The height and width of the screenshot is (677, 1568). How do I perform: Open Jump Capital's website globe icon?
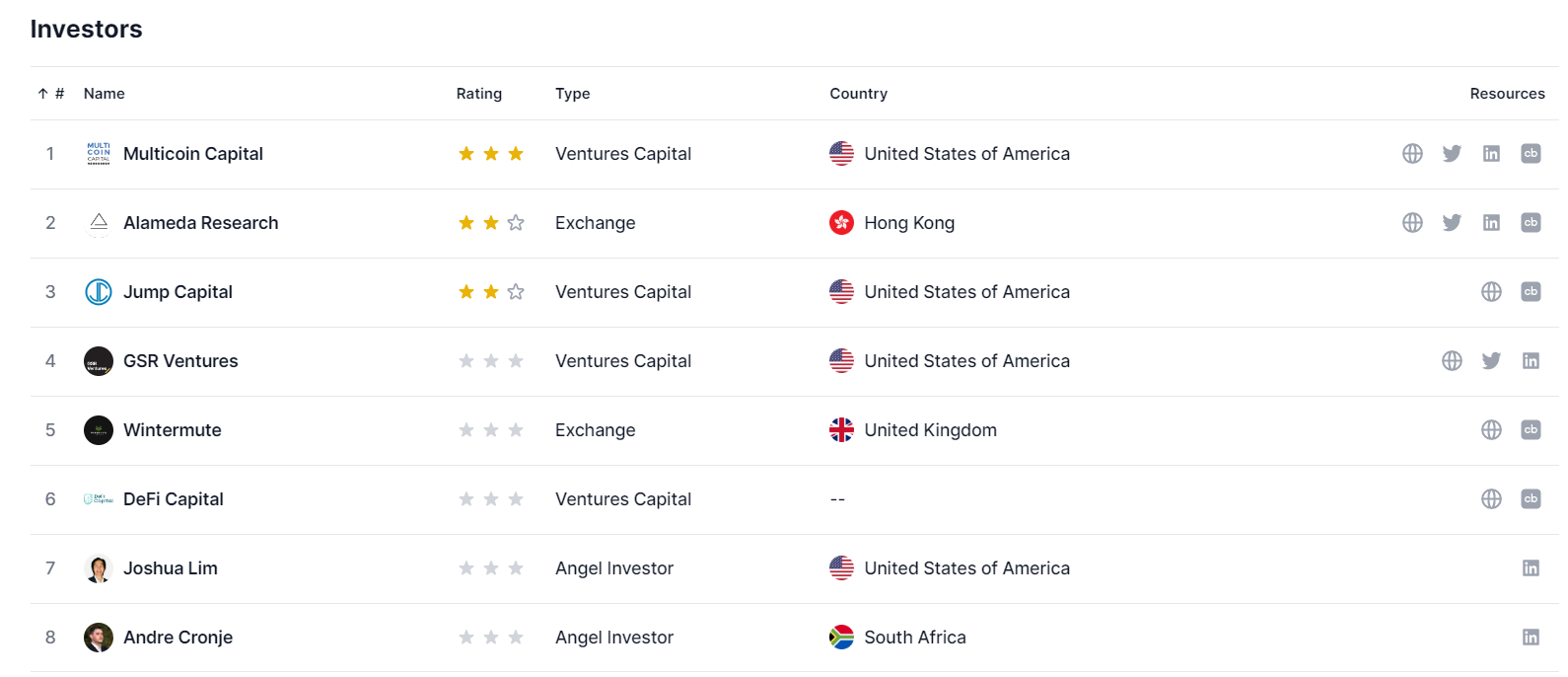(x=1491, y=292)
